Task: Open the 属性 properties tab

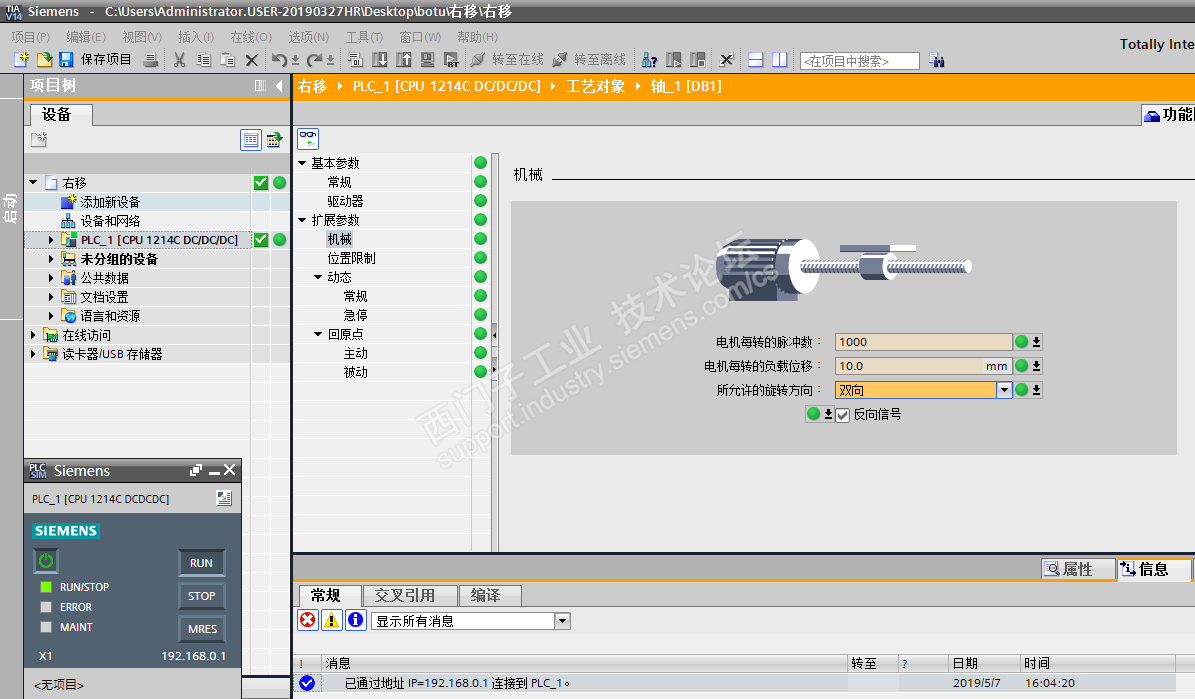Action: 1077,569
